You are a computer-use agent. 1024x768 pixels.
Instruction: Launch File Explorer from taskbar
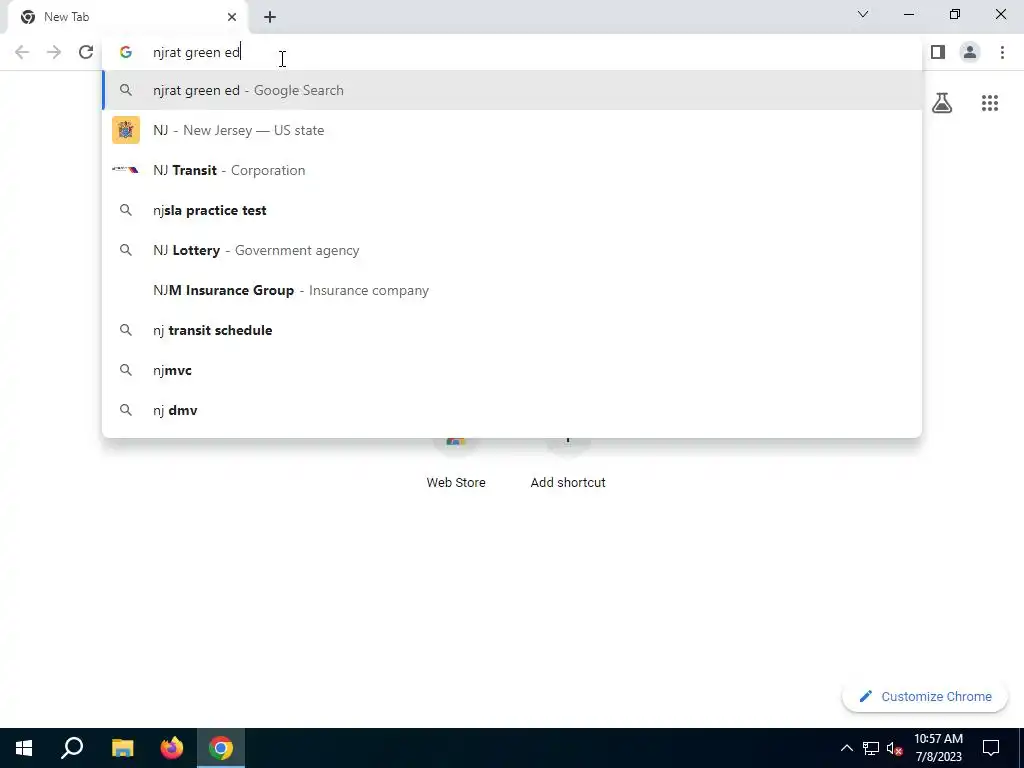coord(122,748)
